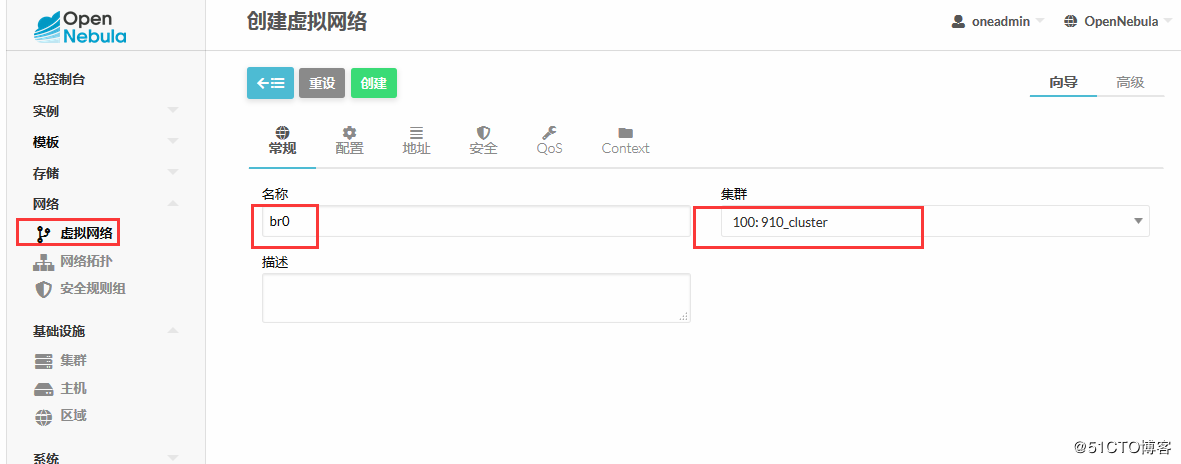Click the 重设 reset button
The image size is (1181, 464).
(322, 83)
